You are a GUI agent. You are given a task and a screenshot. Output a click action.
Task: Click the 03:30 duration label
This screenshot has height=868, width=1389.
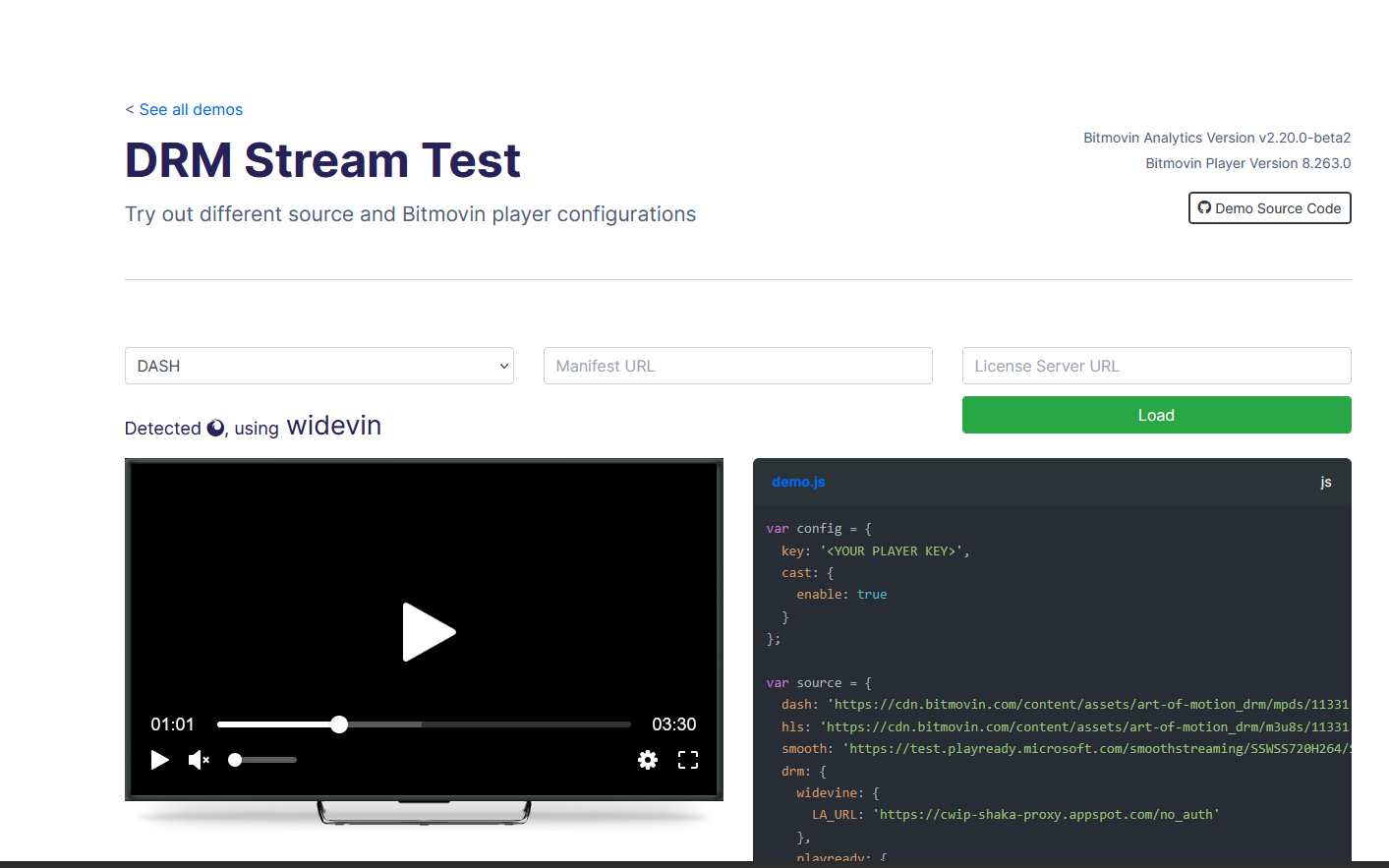(674, 724)
